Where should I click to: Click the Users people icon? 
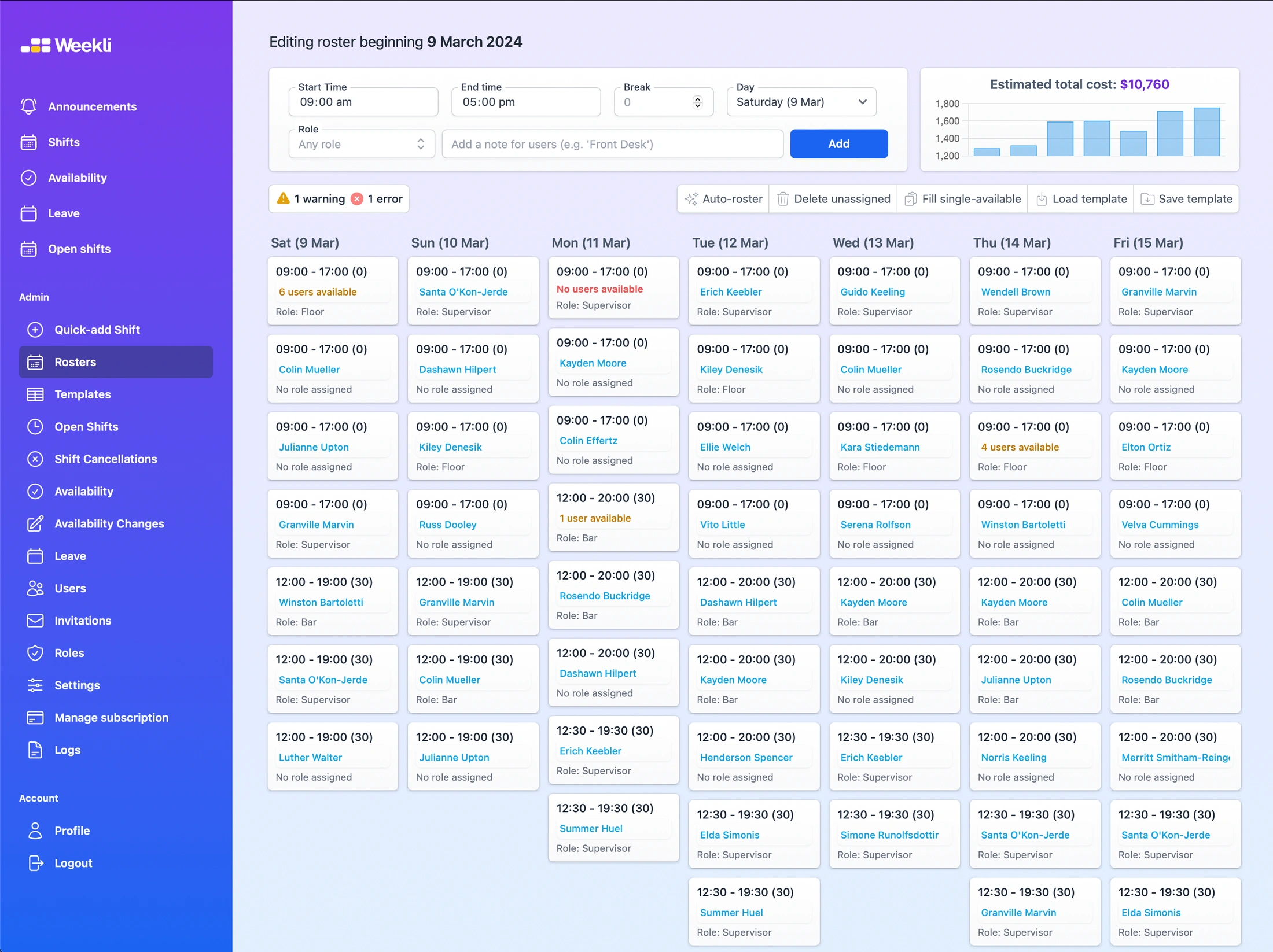pyautogui.click(x=35, y=589)
